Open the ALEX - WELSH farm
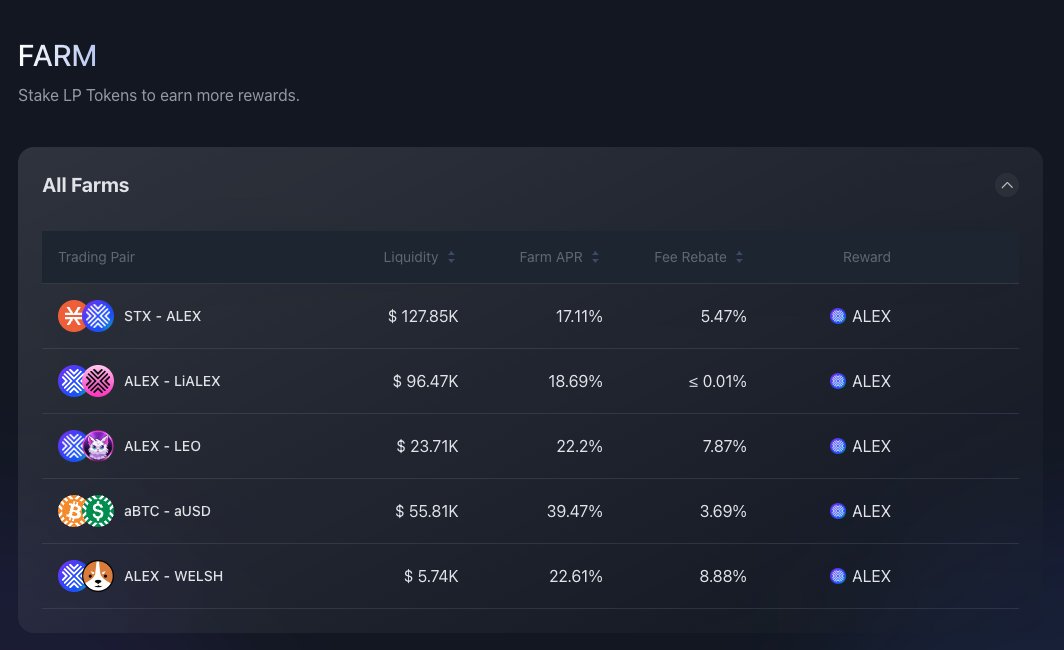The width and height of the screenshot is (1064, 650). pyautogui.click(x=173, y=576)
